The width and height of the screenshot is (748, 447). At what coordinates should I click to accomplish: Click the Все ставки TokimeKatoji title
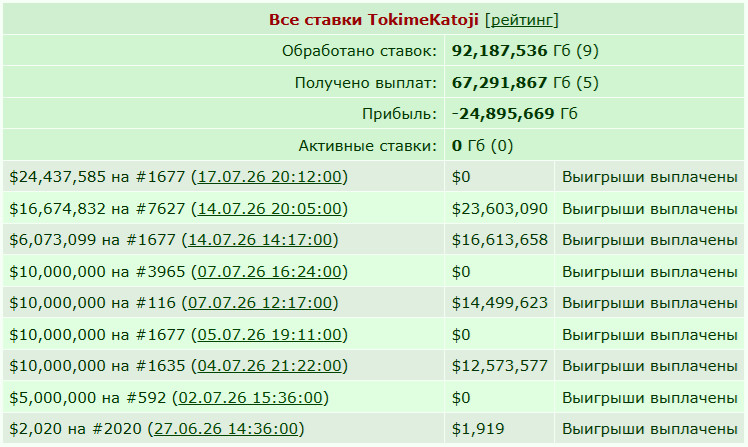374,20
